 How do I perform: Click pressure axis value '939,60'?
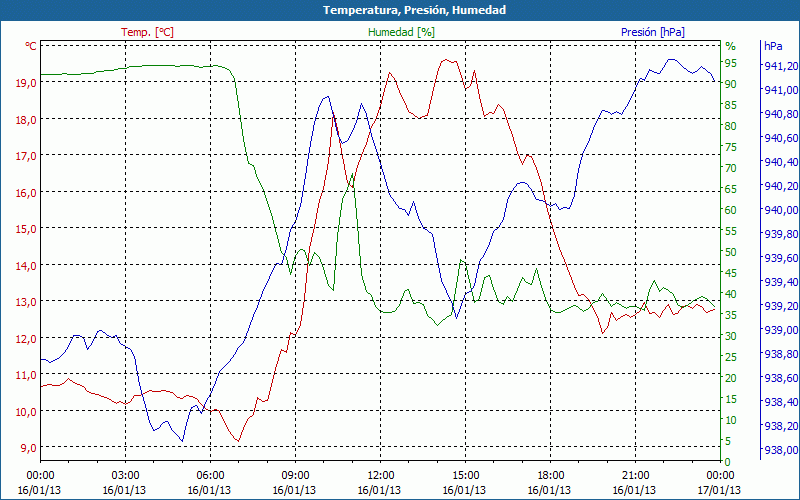tap(781, 258)
